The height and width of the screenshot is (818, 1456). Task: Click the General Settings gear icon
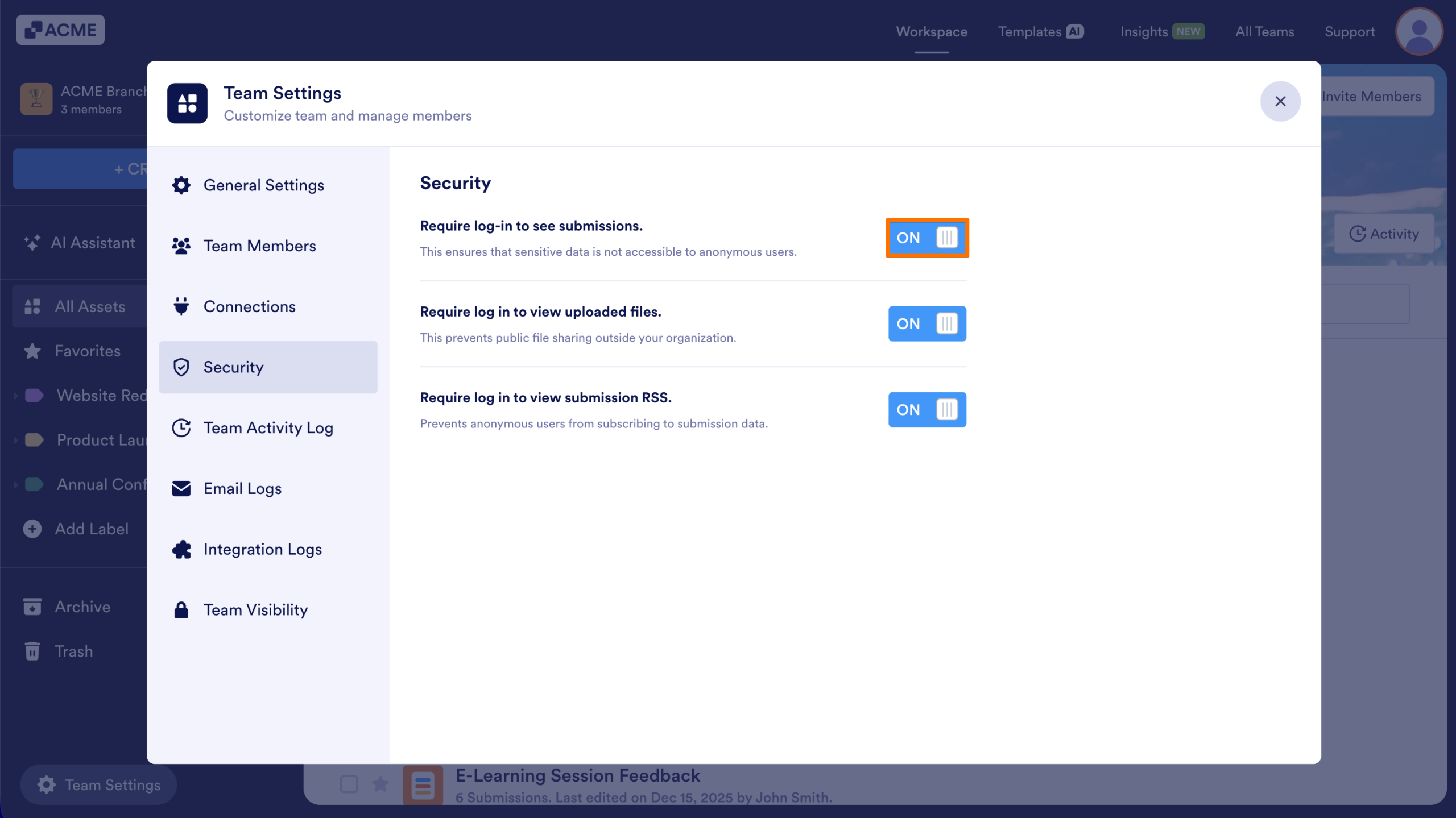click(181, 185)
